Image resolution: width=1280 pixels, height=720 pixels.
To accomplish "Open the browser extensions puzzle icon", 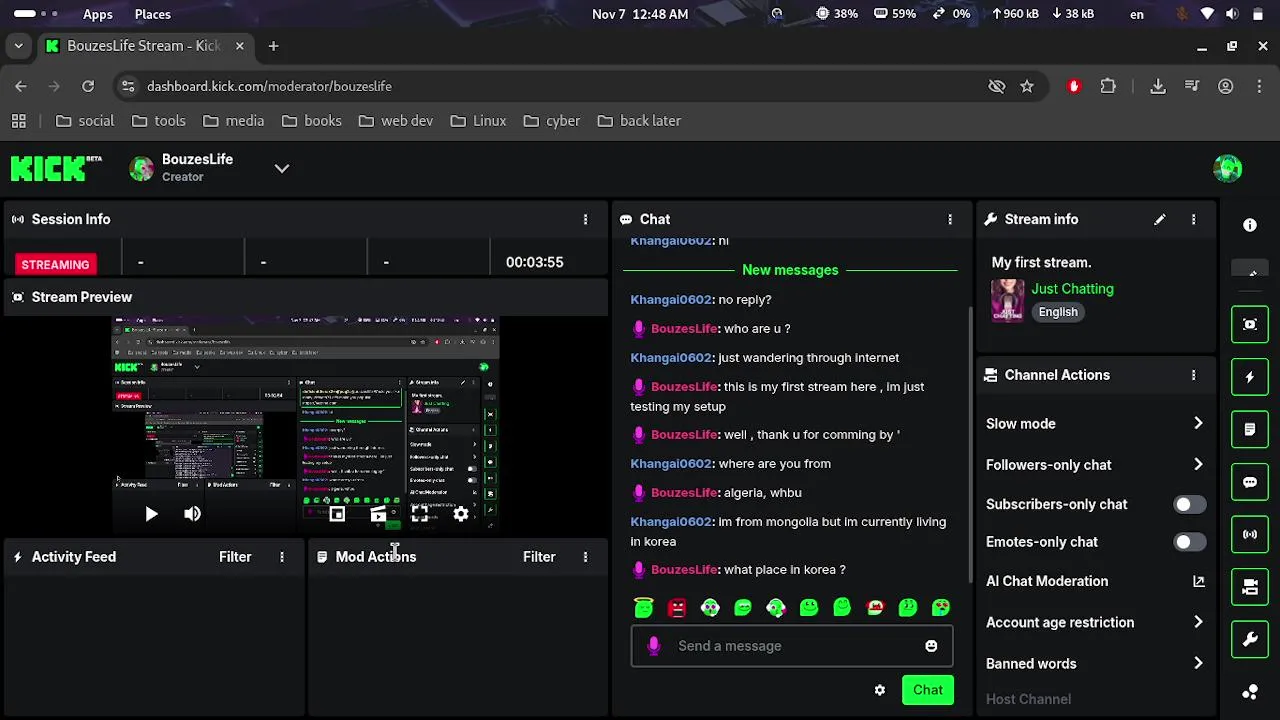I will [x=1108, y=86].
